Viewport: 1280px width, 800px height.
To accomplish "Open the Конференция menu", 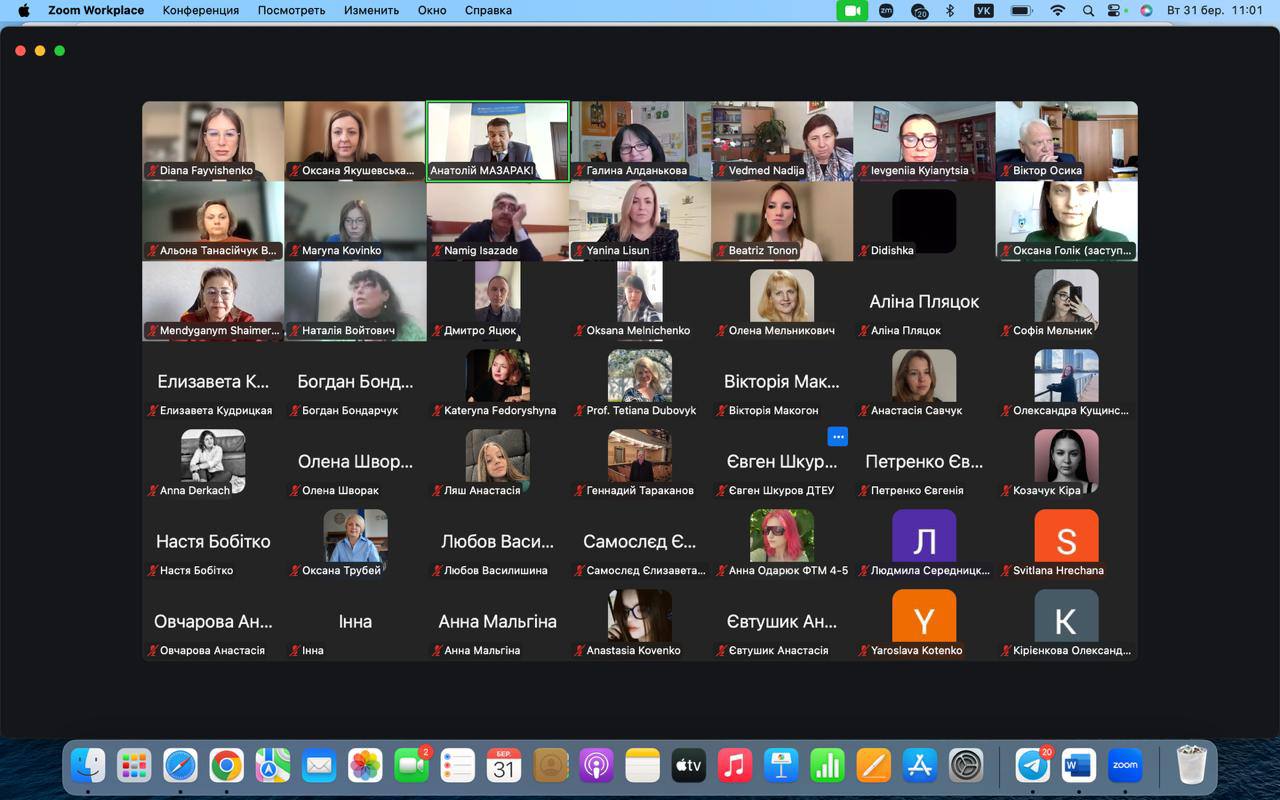I will [x=200, y=11].
